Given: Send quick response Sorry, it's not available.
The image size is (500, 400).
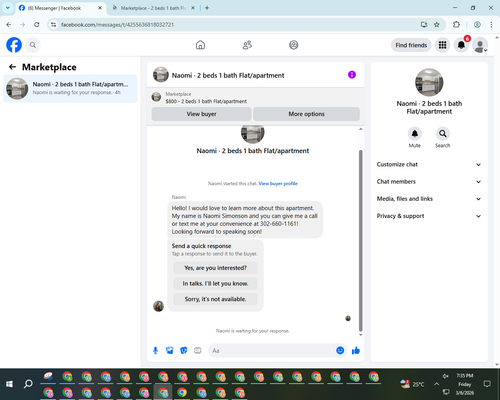Looking at the screenshot, I should (x=215, y=299).
